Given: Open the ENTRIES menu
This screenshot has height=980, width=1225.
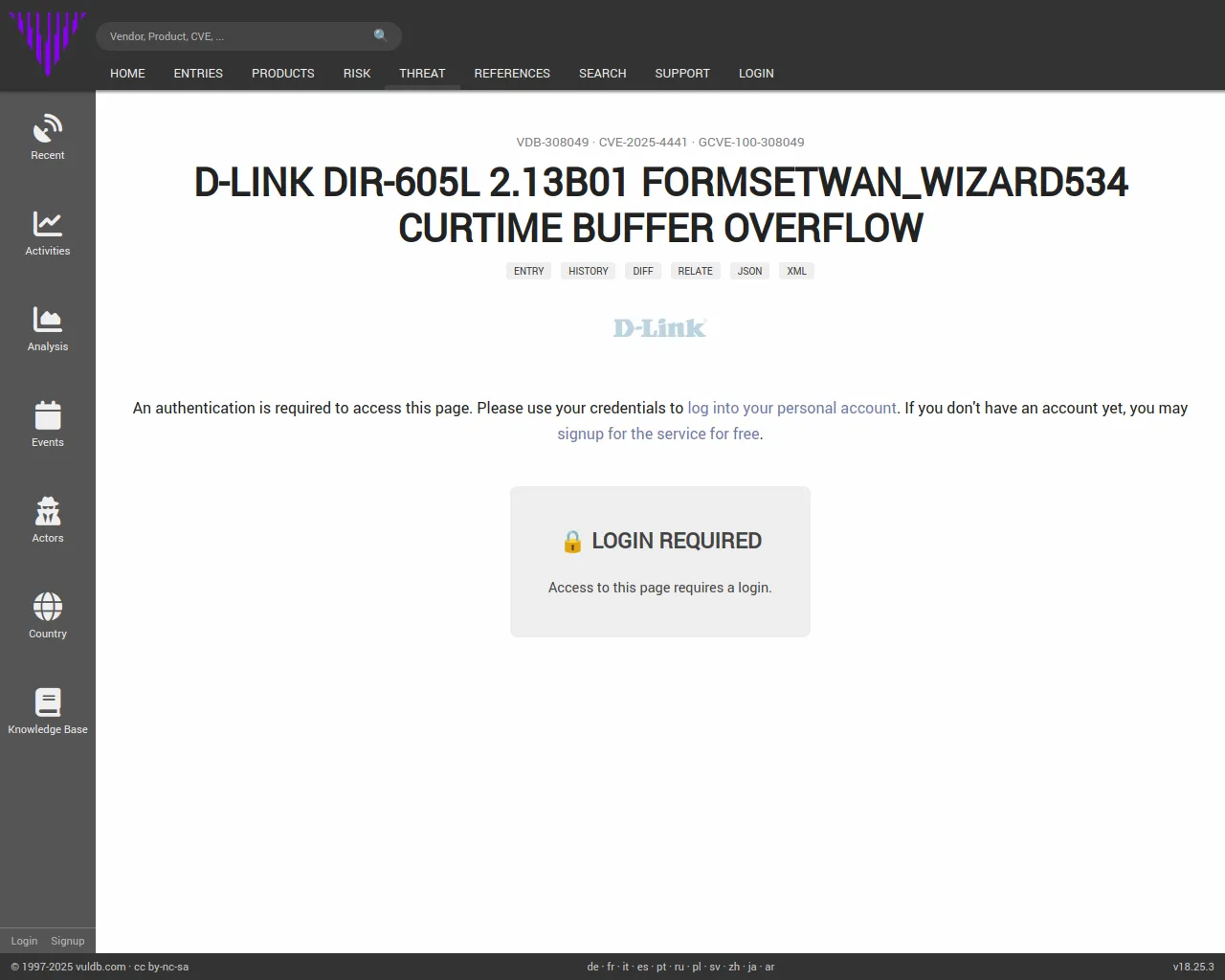Looking at the screenshot, I should 198,74.
